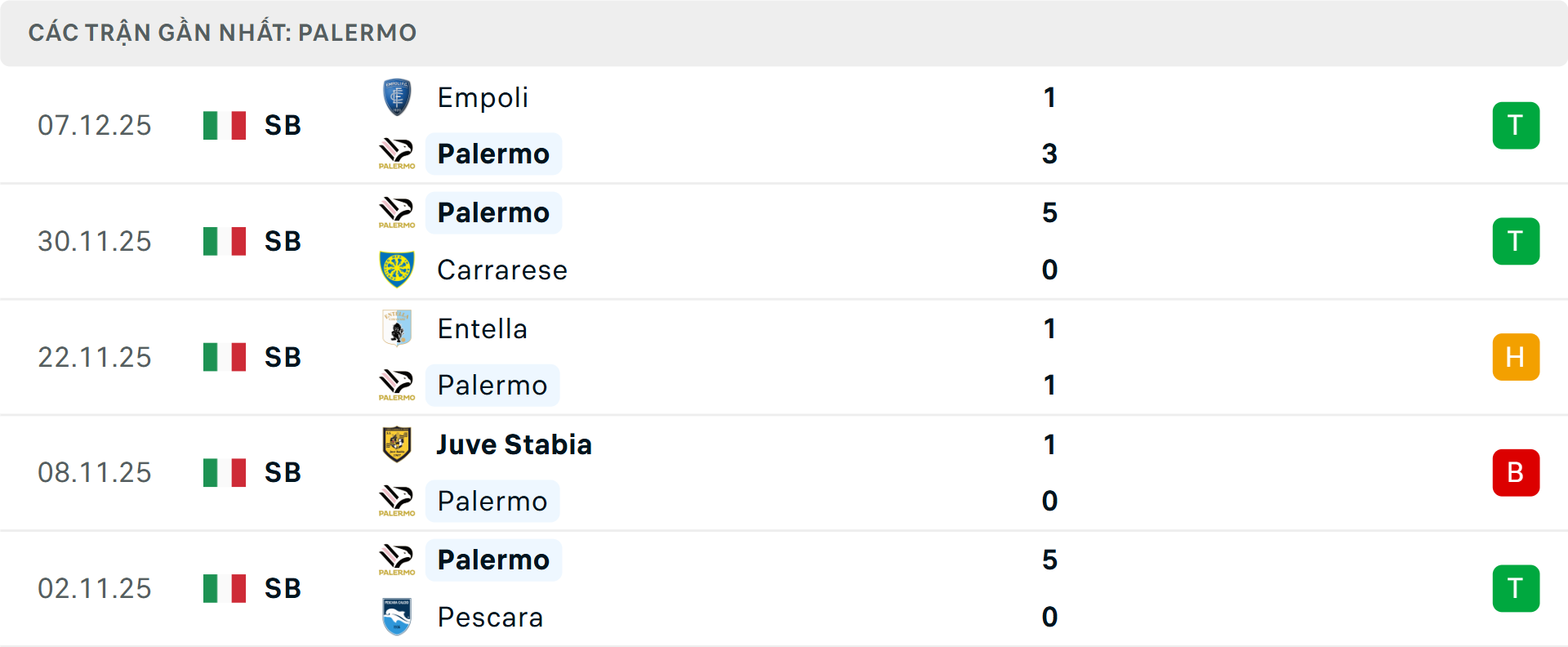Open the Pescara team link
Image resolution: width=1568 pixels, height=647 pixels.
coord(490,617)
